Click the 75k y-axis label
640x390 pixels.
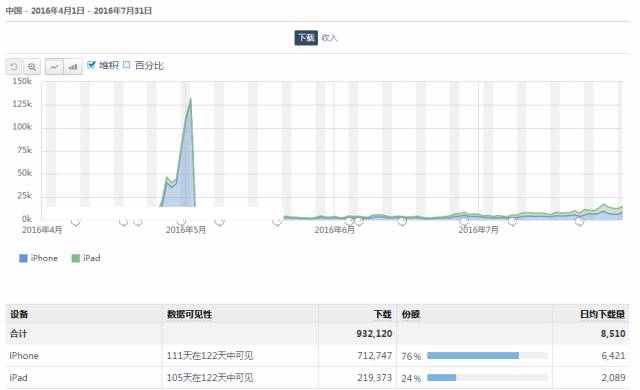[x=24, y=150]
